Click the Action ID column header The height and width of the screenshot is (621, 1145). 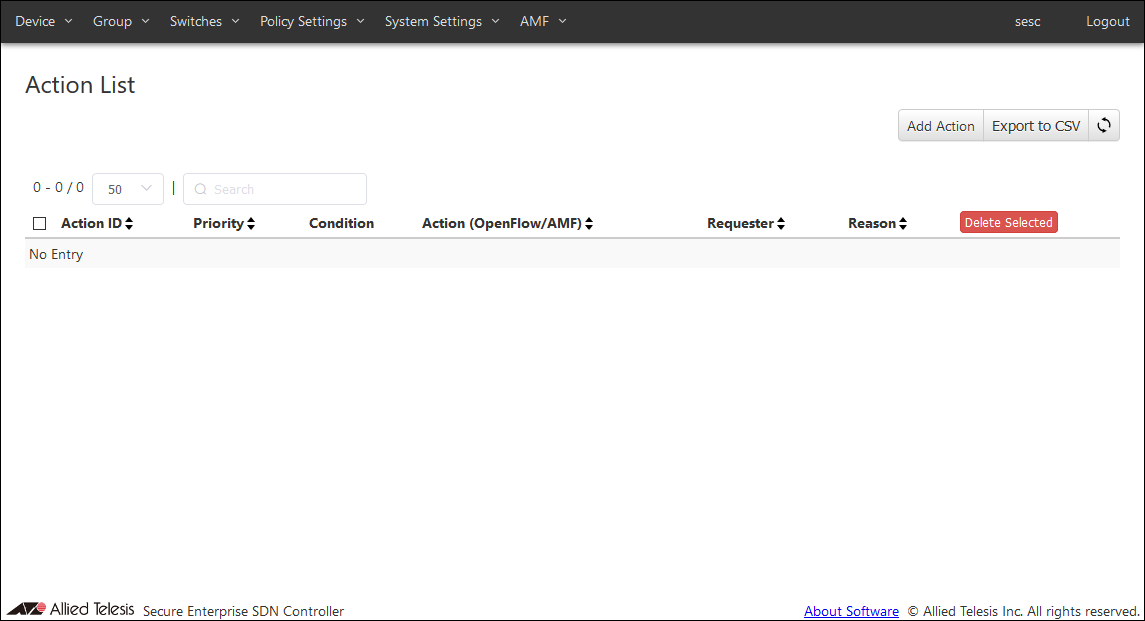point(91,224)
